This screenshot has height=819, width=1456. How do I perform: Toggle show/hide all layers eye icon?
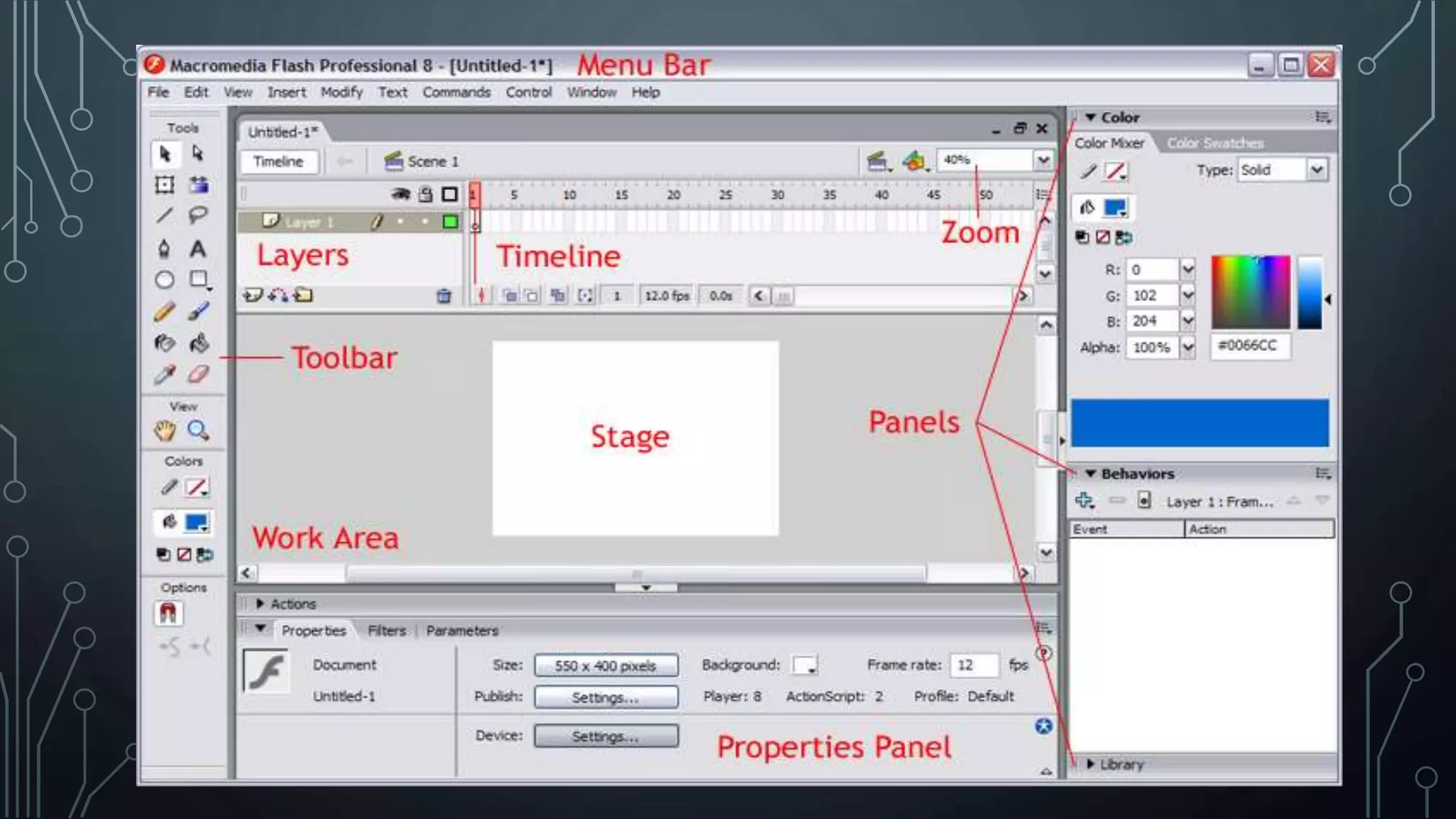[x=400, y=194]
